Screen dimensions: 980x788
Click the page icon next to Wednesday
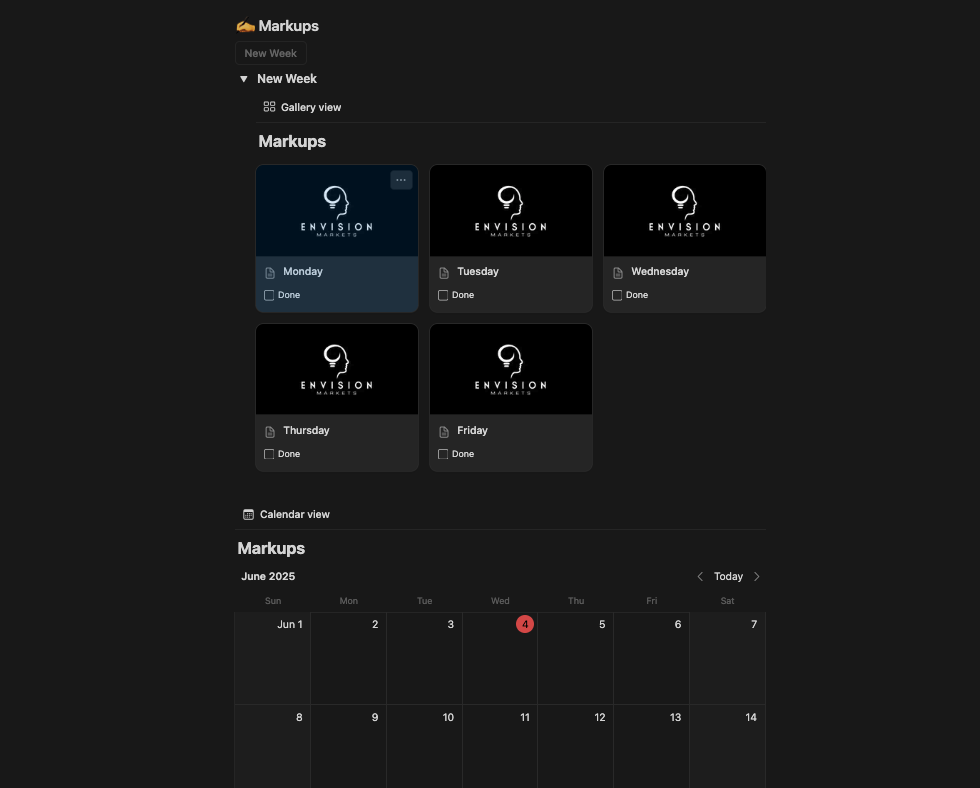click(x=618, y=272)
